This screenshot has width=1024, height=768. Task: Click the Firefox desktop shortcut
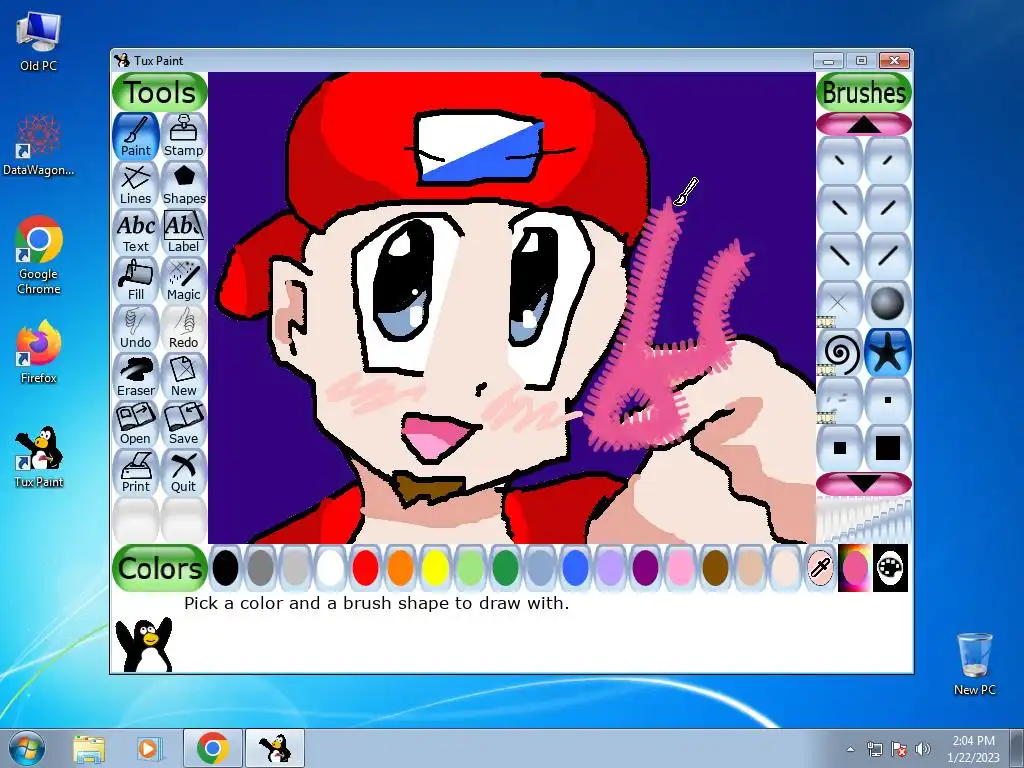39,352
